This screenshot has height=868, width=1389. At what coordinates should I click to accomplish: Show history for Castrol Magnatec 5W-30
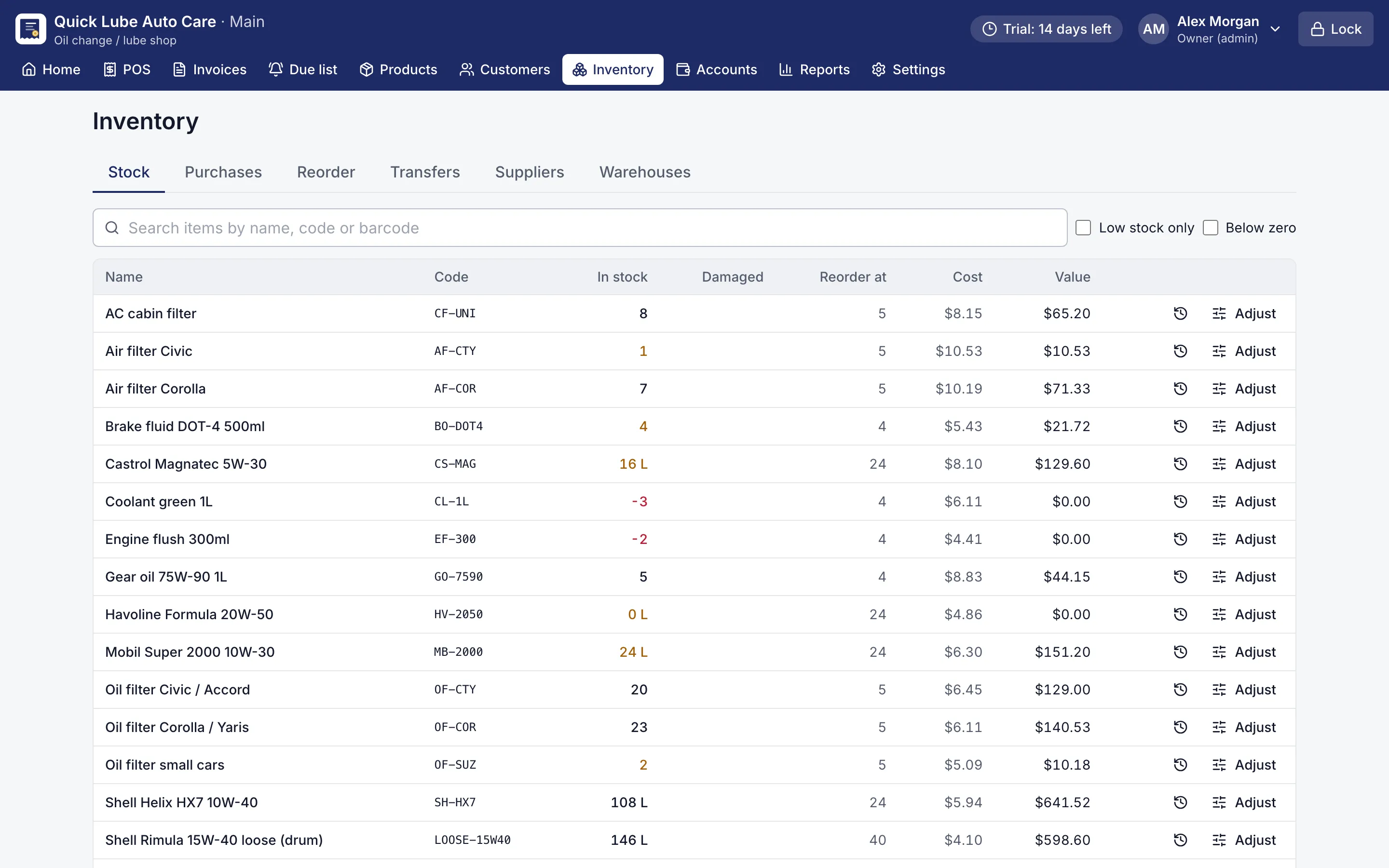(1180, 464)
